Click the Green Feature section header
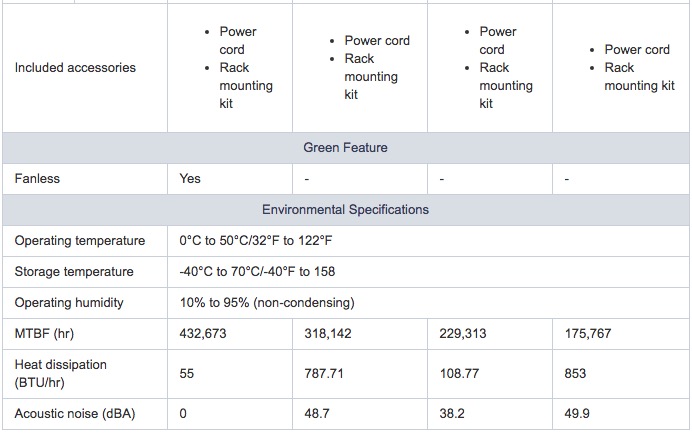This screenshot has height=434, width=692. 345,148
